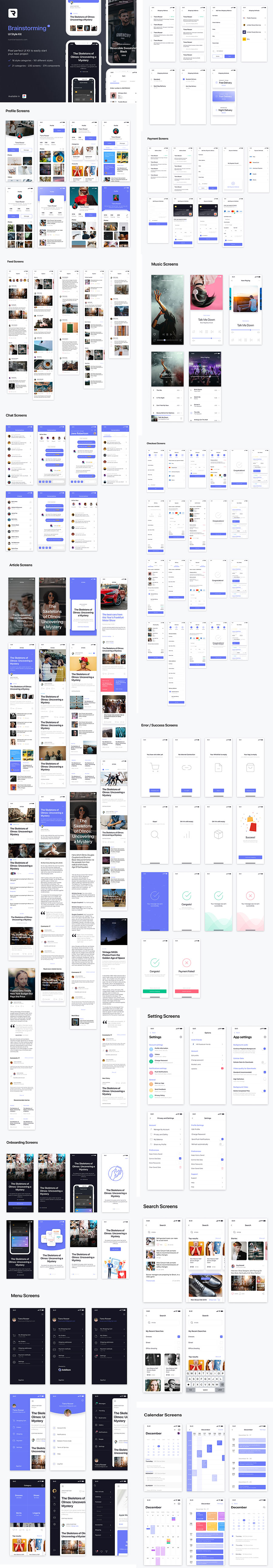Toggle the Delete Completed Files switch
Viewport: 273px width, 1568px height.
(264, 1091)
